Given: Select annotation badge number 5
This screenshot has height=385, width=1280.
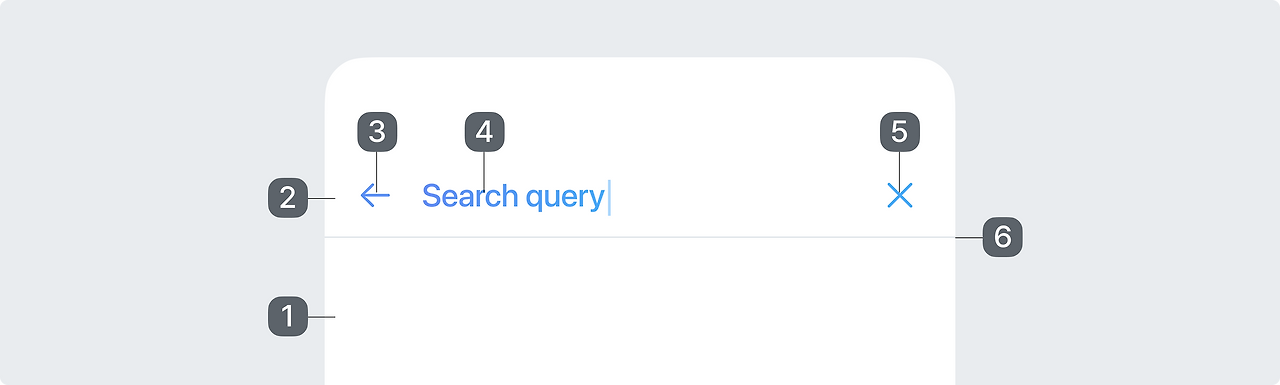Looking at the screenshot, I should tap(900, 131).
